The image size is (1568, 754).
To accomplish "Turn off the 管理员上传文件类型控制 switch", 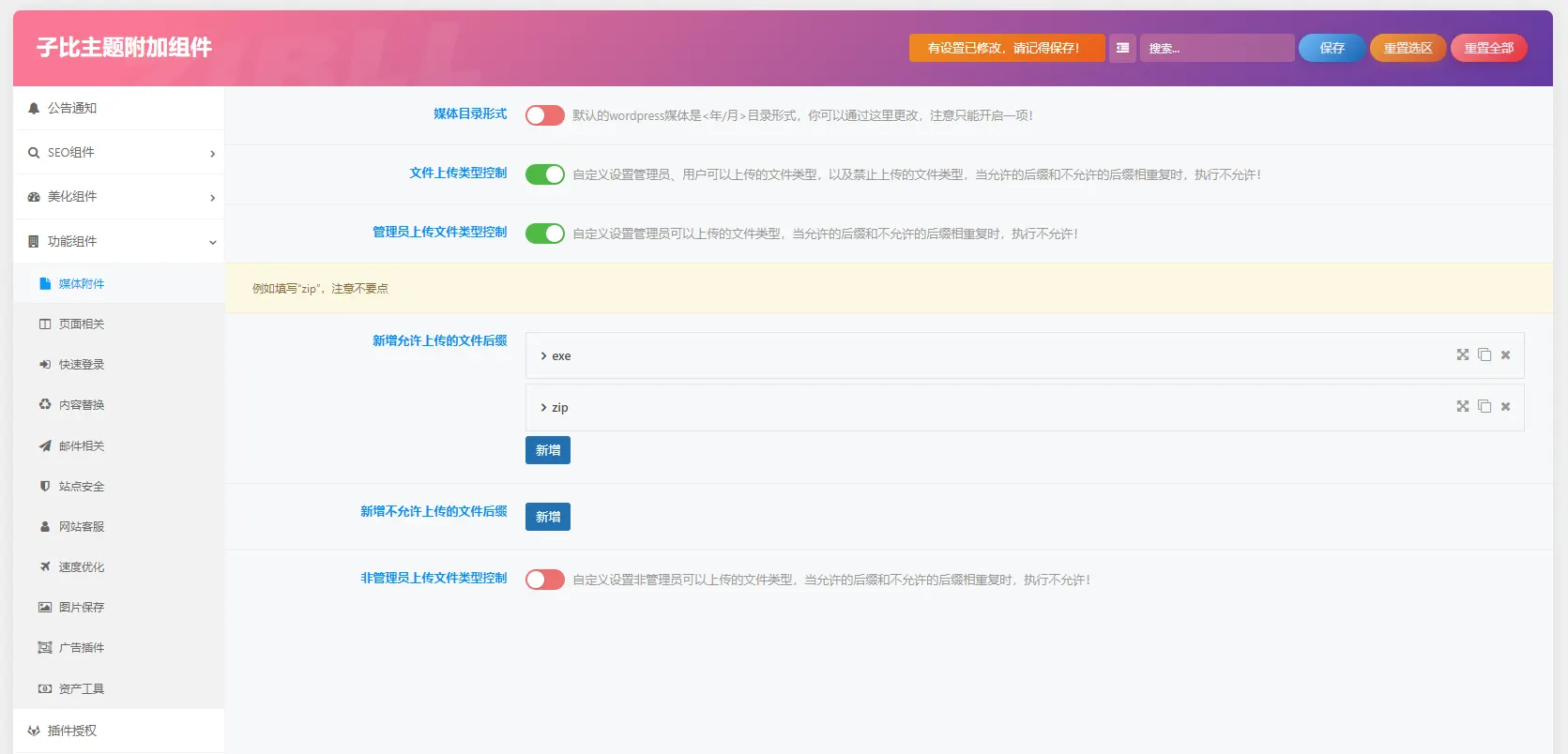I will 545,234.
